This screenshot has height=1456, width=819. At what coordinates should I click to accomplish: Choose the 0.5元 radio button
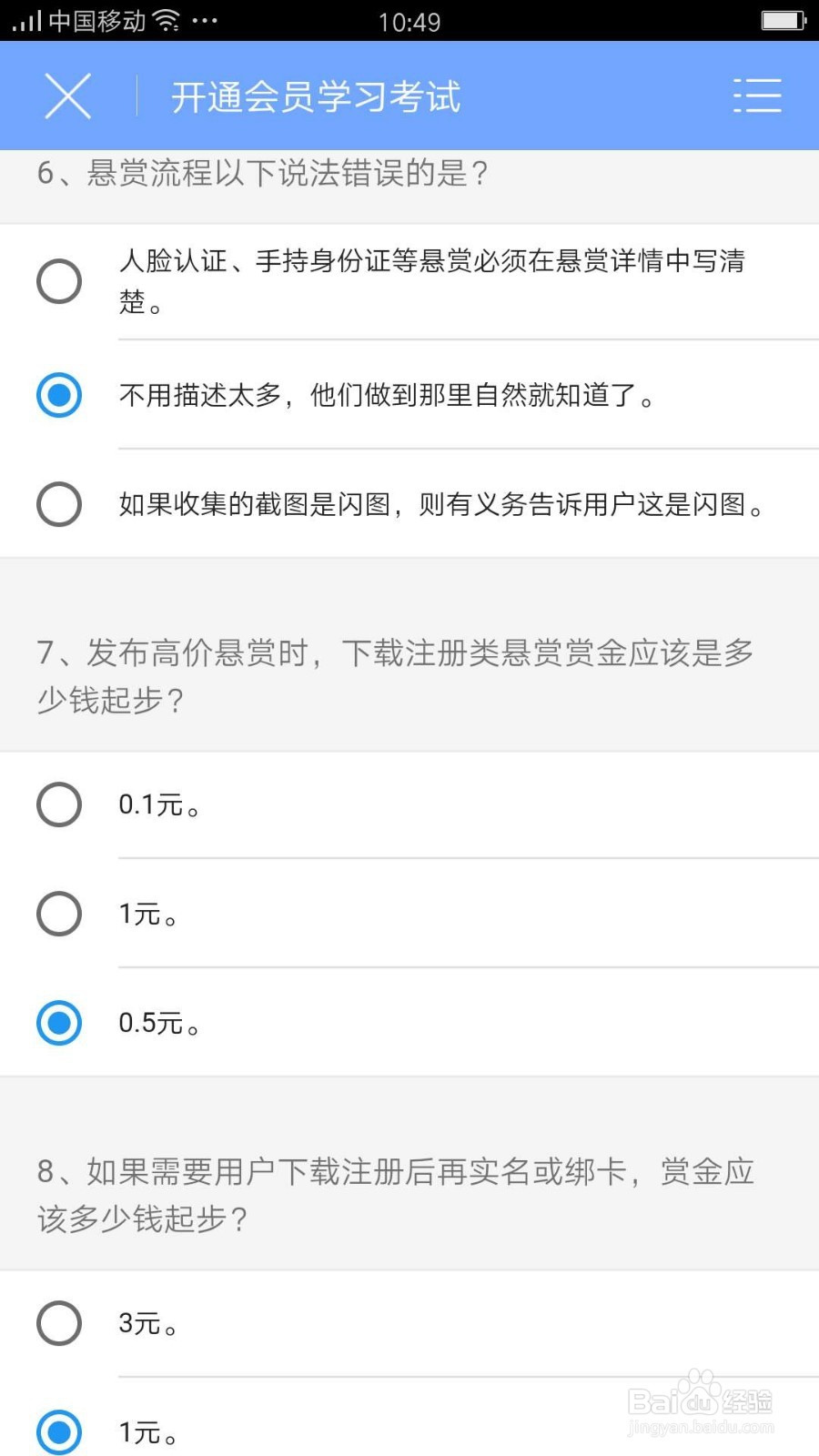coord(59,1023)
